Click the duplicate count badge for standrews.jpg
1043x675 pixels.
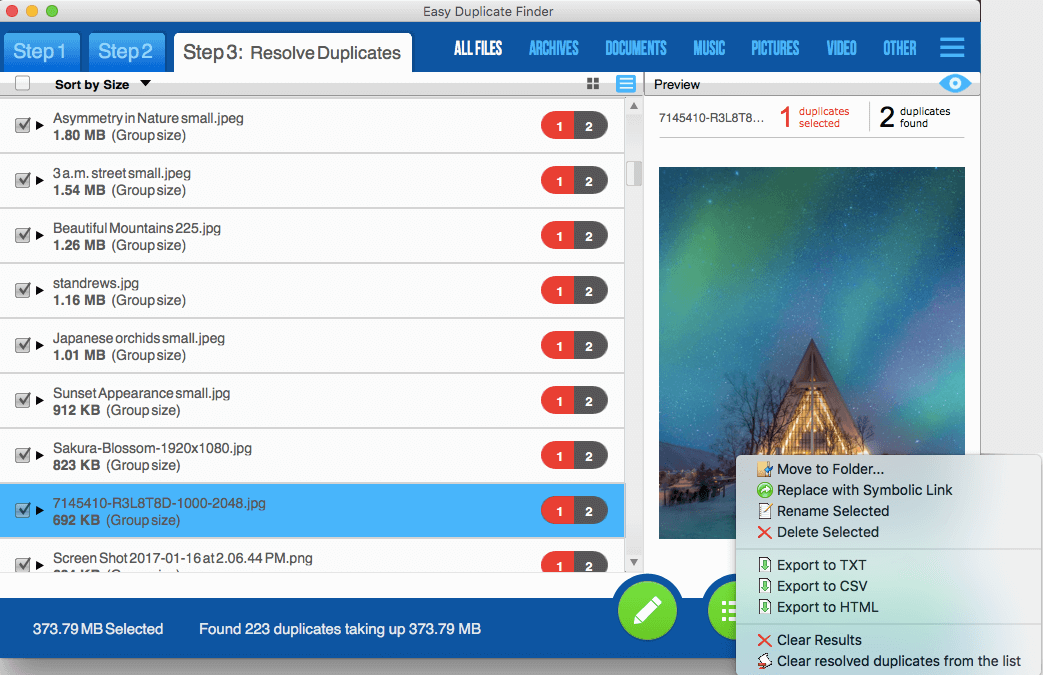(574, 291)
